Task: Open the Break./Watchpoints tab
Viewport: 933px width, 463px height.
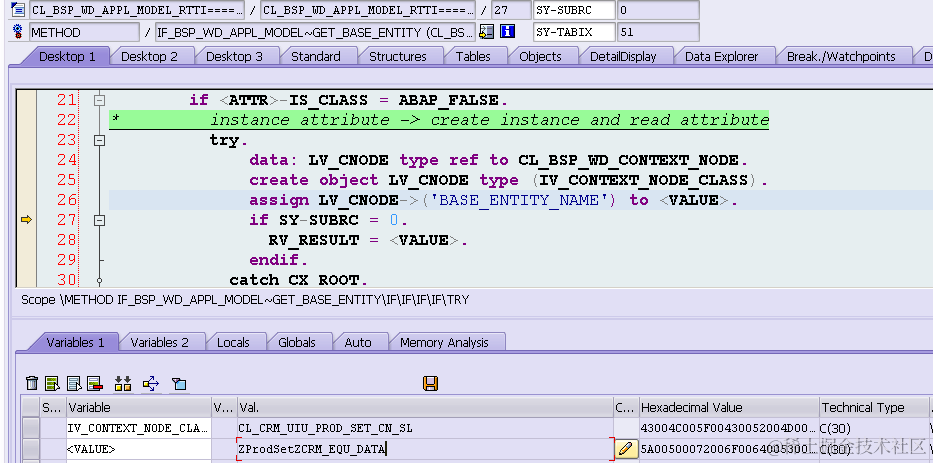Action: tap(841, 57)
